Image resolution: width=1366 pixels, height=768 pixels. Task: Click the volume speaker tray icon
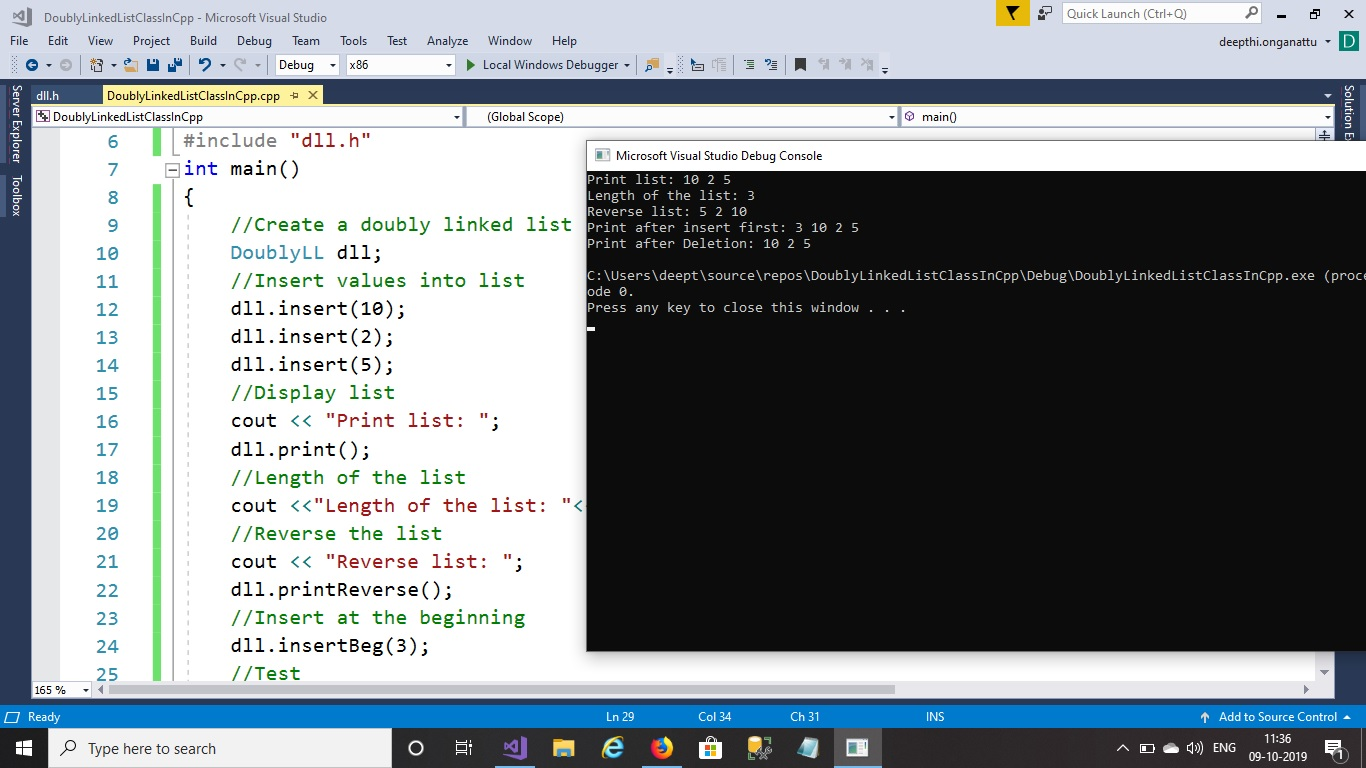pyautogui.click(x=1194, y=748)
